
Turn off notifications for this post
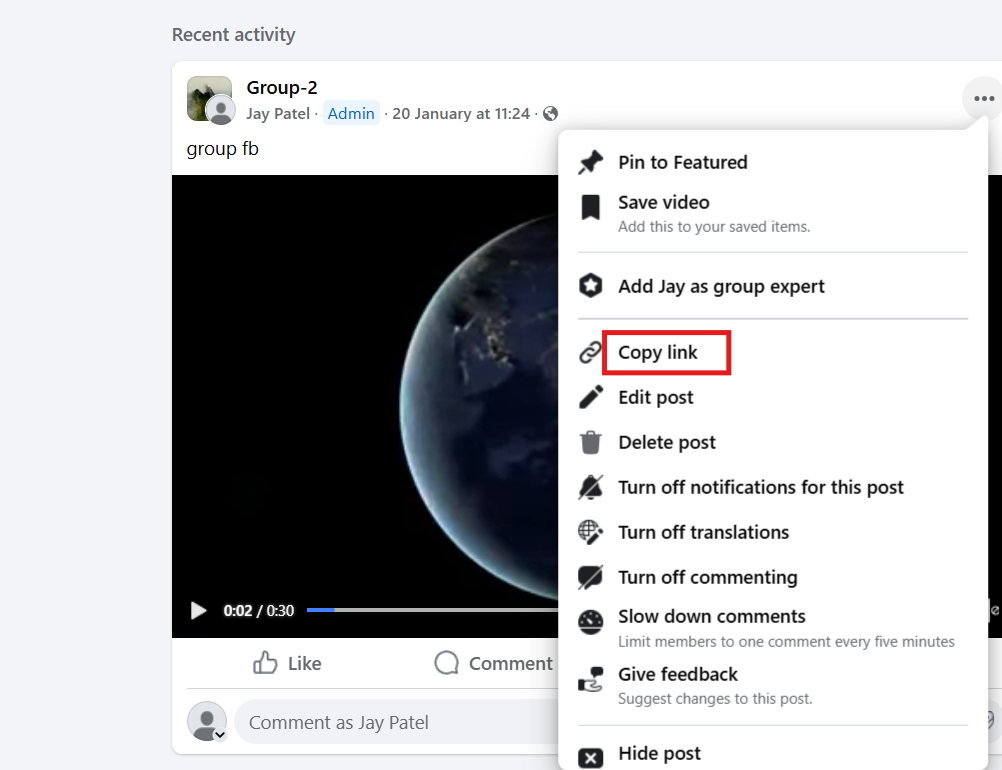click(761, 487)
